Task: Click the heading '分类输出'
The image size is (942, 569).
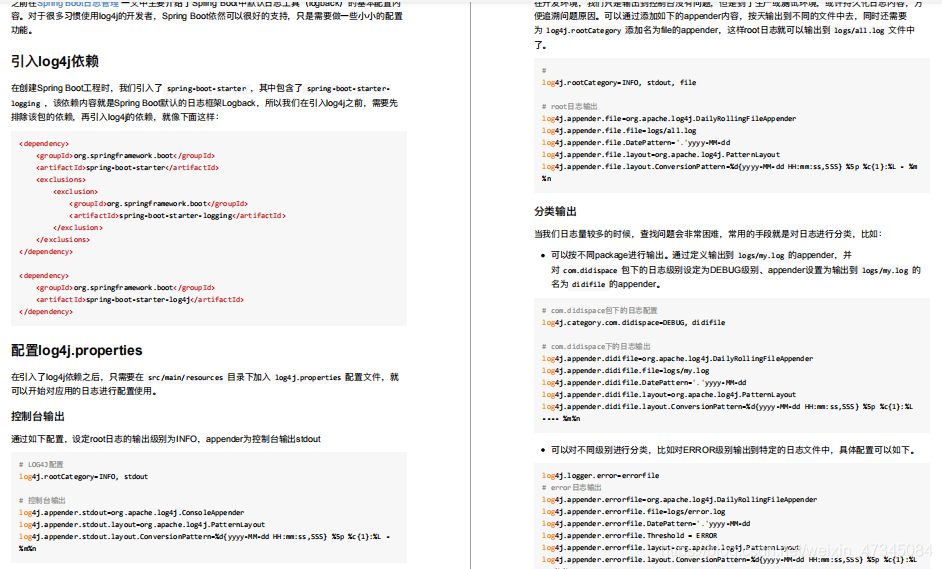Action: [x=555, y=211]
